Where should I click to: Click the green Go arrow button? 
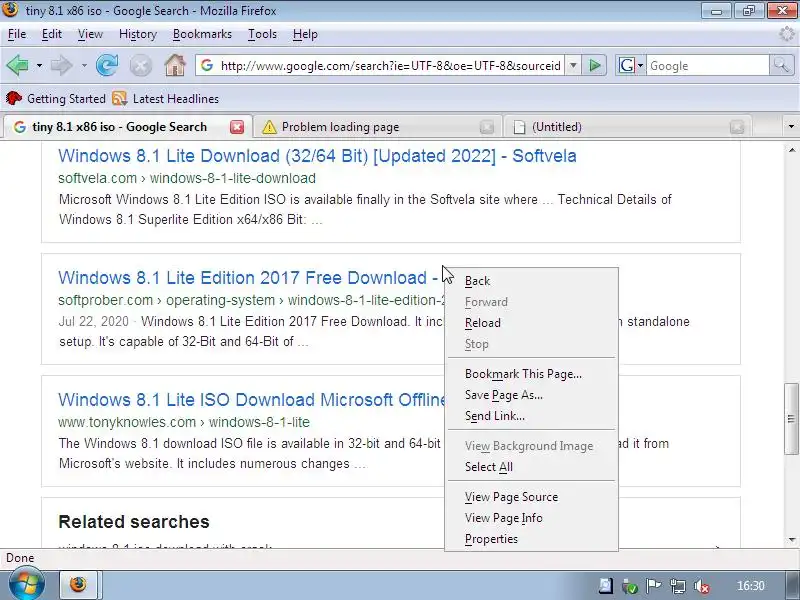pos(594,65)
